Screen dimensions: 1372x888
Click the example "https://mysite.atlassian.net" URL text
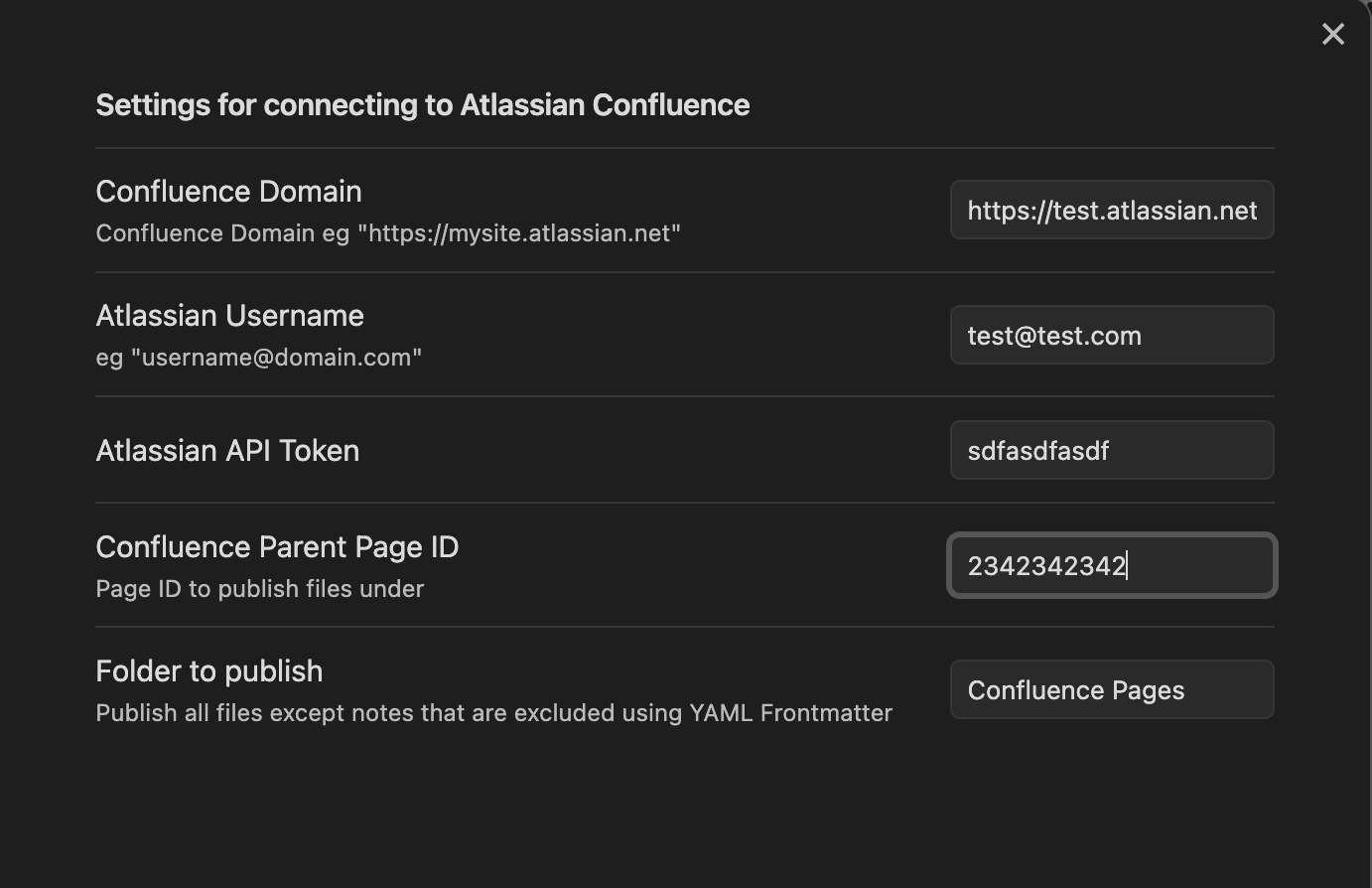(519, 233)
